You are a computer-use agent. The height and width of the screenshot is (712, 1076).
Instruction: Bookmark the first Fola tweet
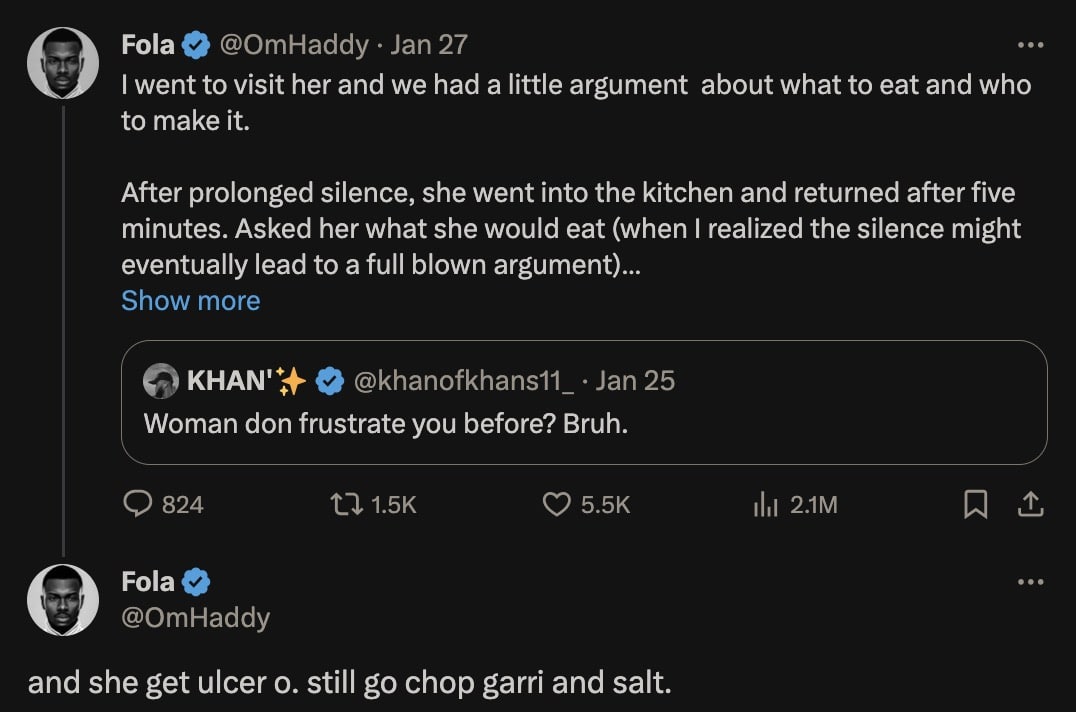click(974, 506)
